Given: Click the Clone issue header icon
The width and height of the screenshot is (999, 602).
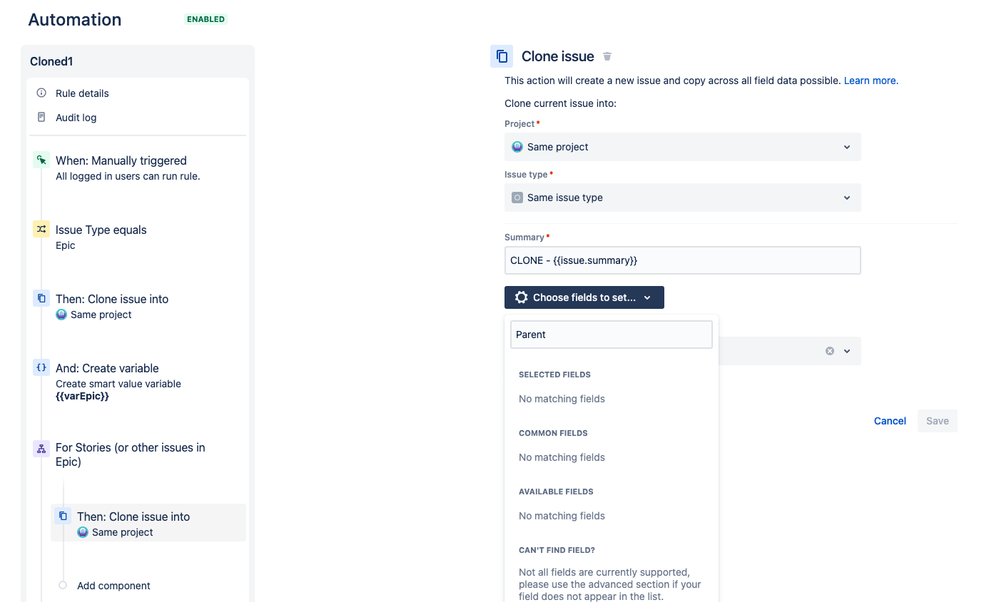Looking at the screenshot, I should 501,56.
